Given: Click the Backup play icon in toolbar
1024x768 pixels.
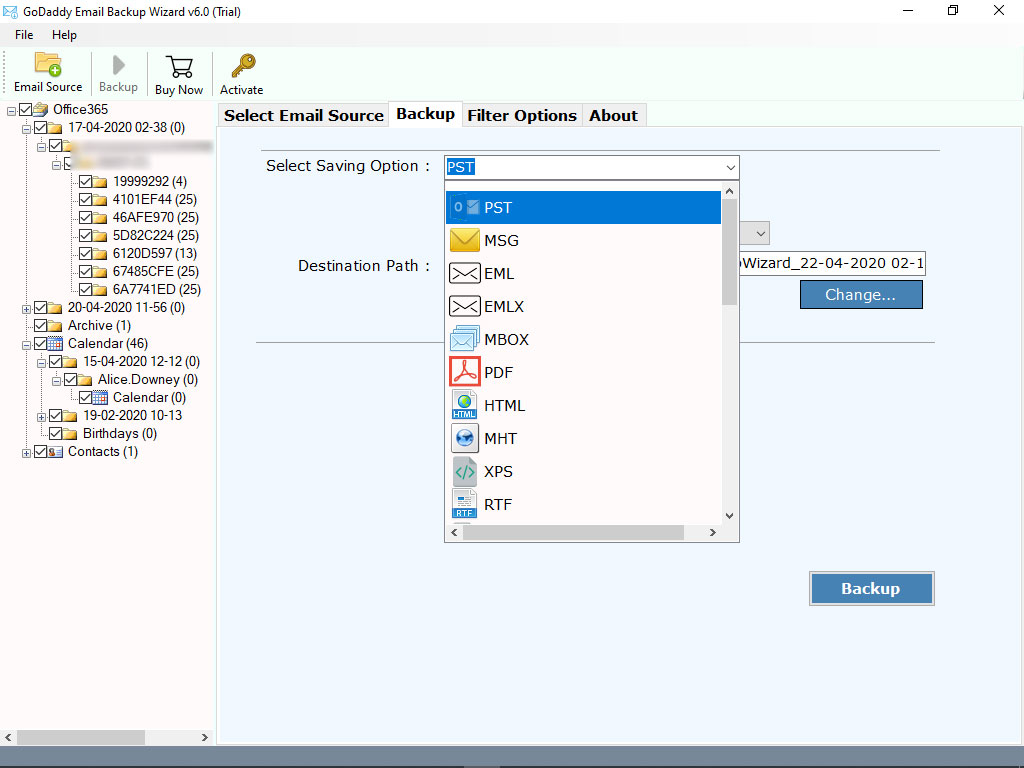Looking at the screenshot, I should 118,65.
